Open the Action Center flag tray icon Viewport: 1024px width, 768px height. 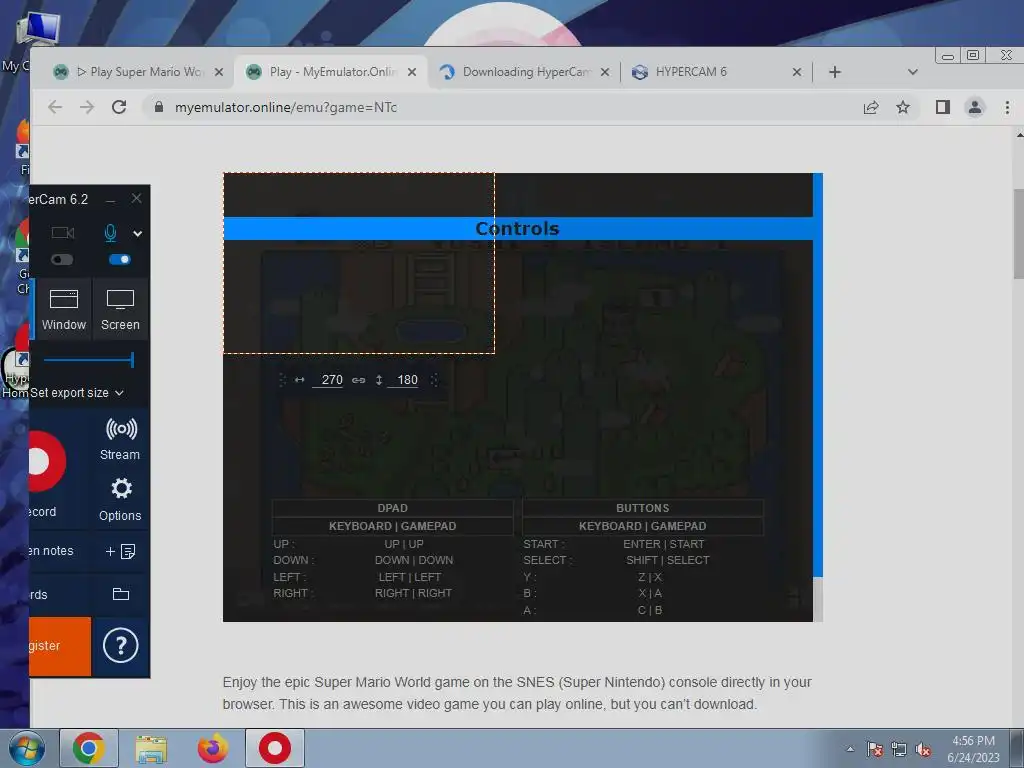click(874, 750)
